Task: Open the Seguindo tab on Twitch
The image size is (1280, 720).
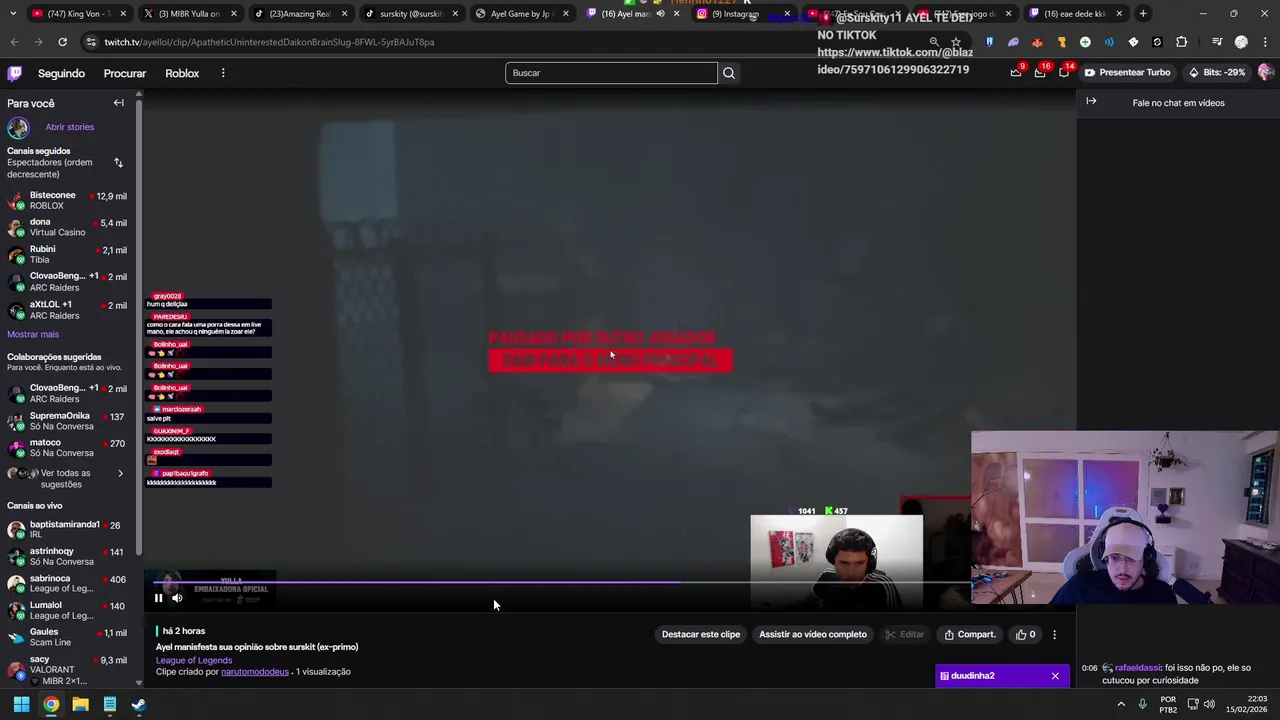Action: coord(61,73)
